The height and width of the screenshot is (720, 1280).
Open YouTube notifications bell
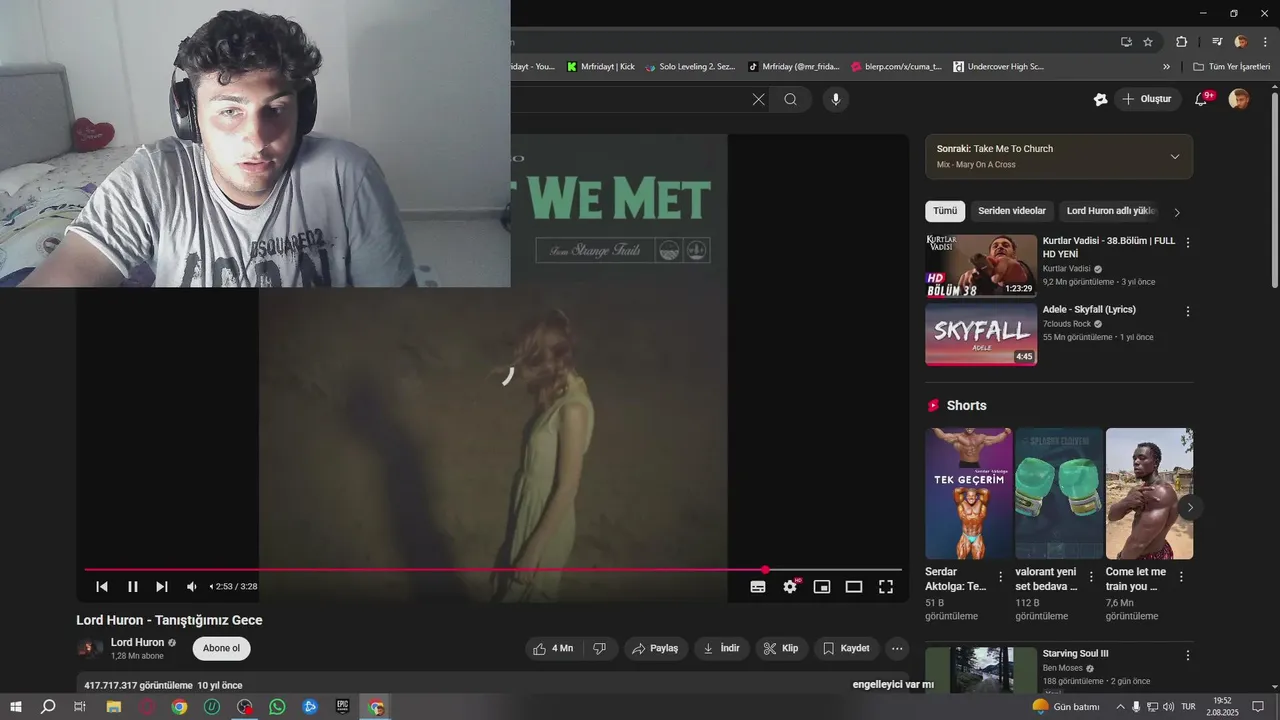tap(1202, 99)
